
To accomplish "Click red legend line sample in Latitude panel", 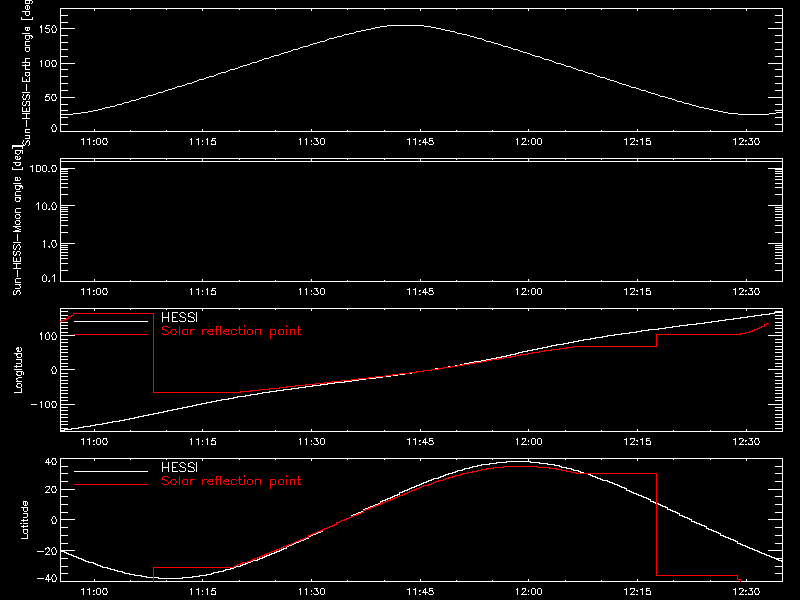I will pos(111,485).
